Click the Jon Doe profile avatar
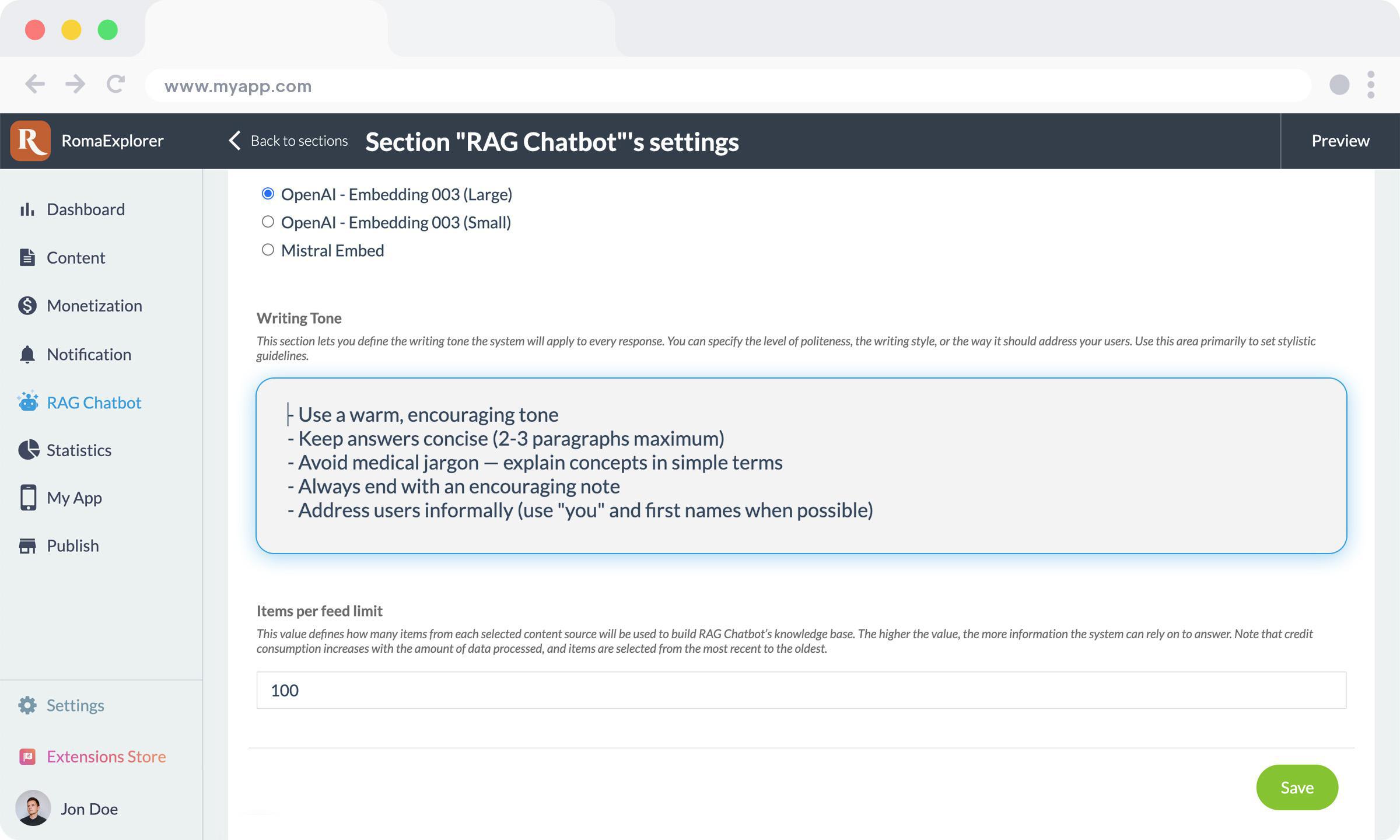This screenshot has height=840, width=1400. point(33,808)
